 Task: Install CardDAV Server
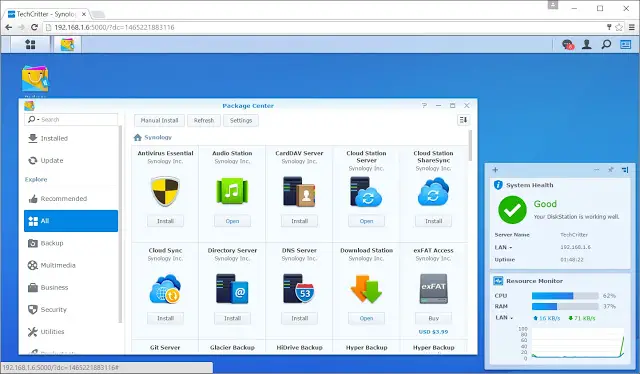click(x=299, y=221)
